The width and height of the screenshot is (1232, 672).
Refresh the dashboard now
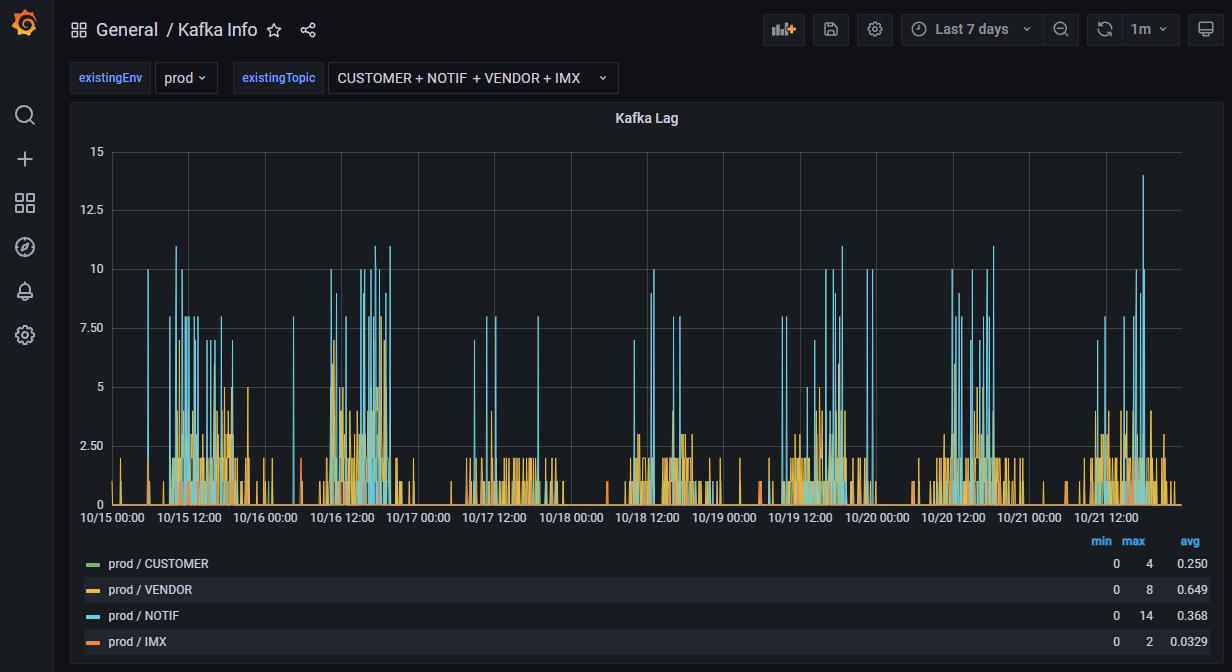(1105, 30)
